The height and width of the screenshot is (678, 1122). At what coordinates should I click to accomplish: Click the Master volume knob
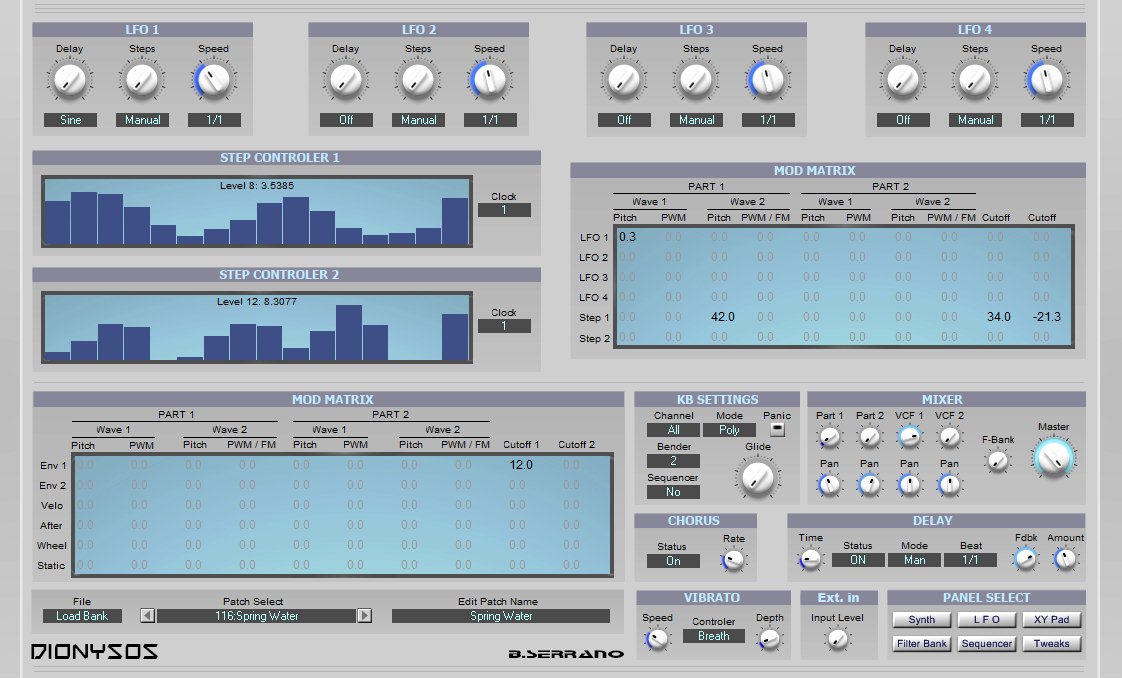1053,458
